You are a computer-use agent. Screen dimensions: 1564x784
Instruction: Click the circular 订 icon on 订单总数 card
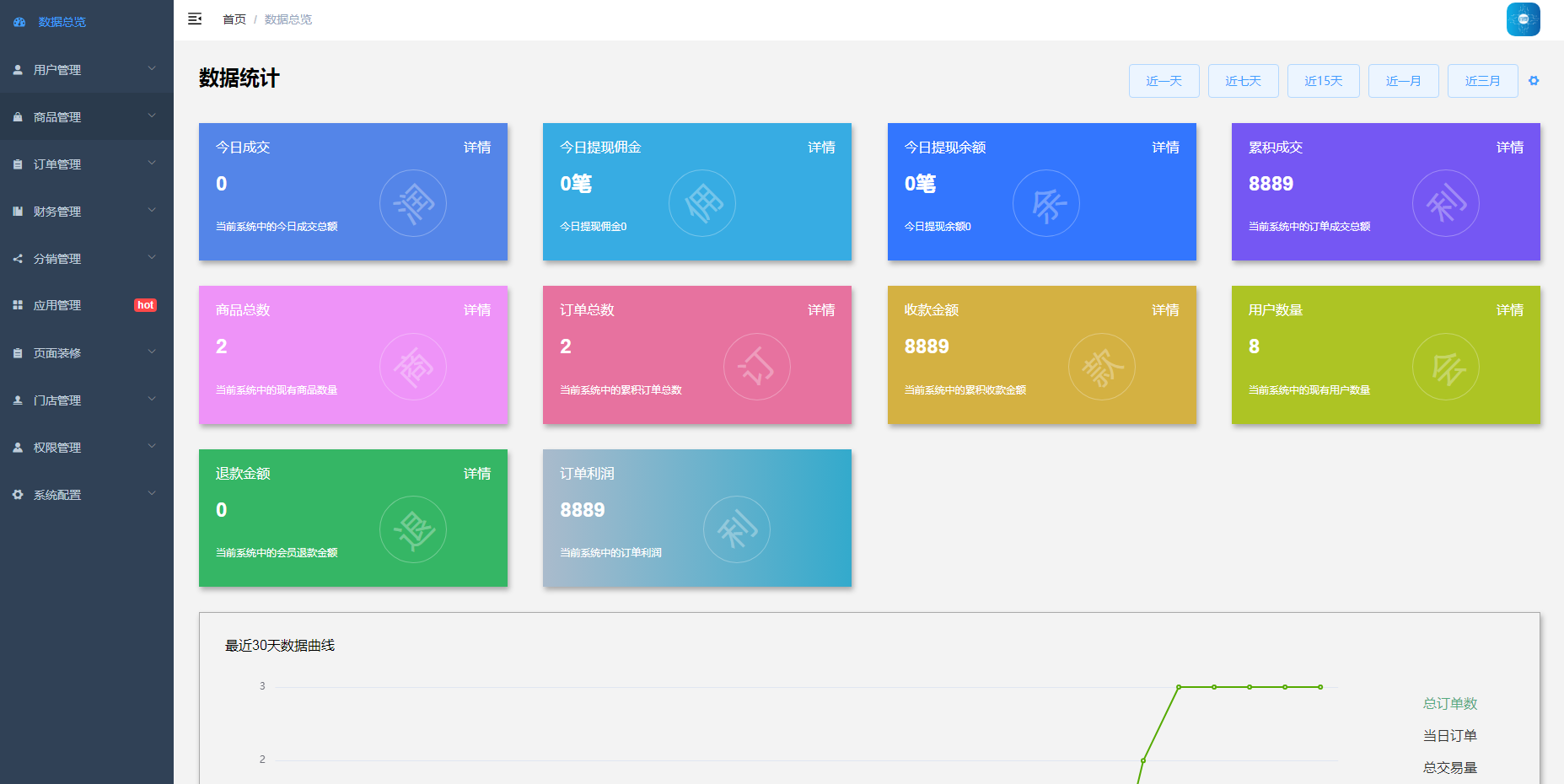pos(756,367)
